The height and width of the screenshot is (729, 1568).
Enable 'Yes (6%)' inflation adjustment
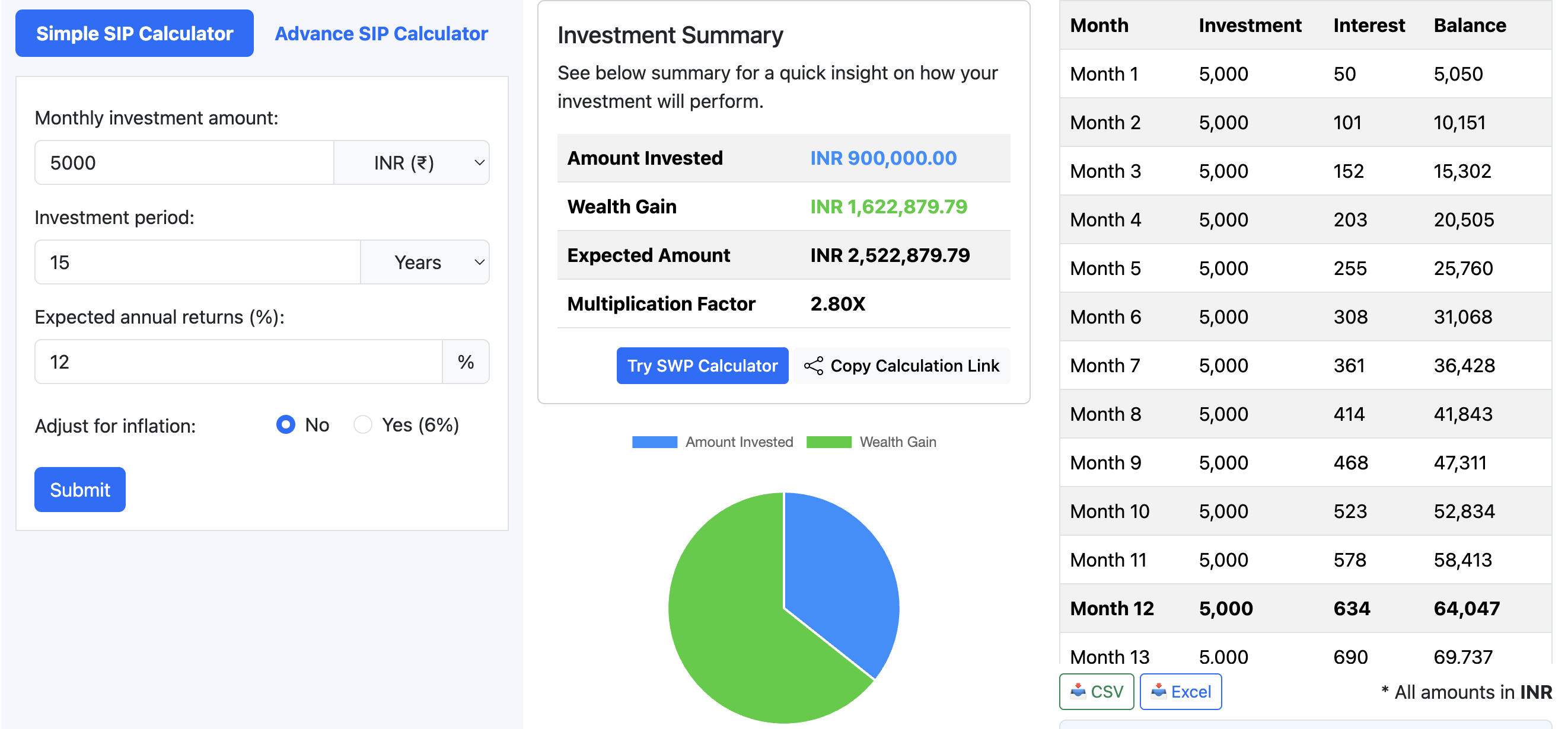(x=362, y=425)
